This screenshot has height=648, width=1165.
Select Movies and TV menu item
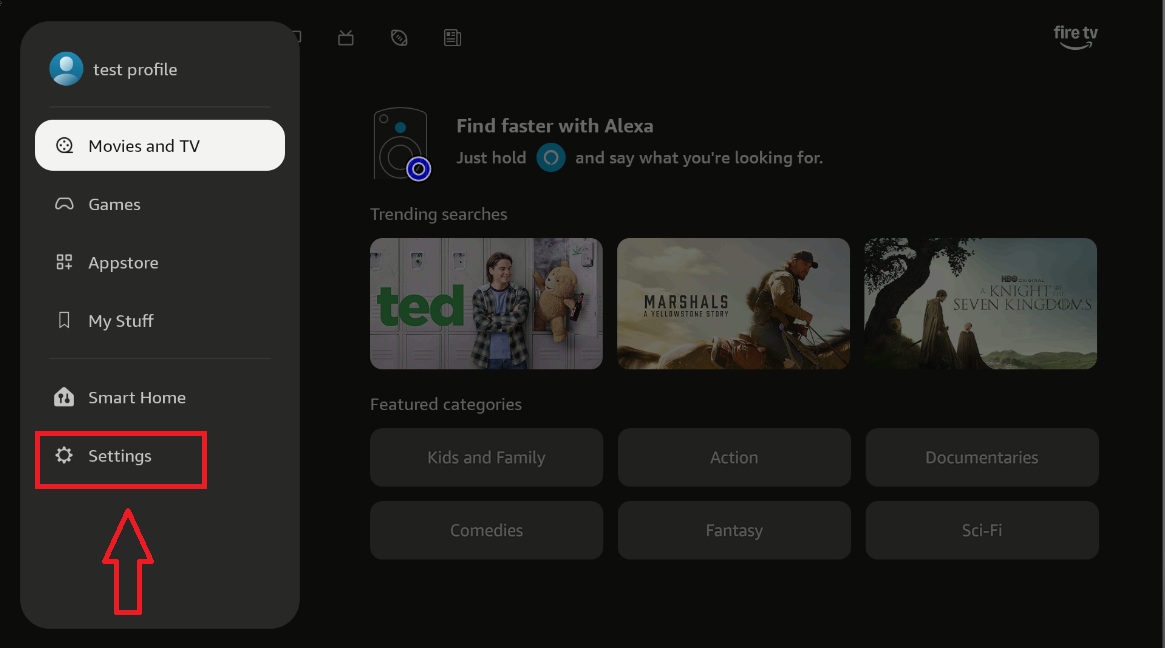pos(160,146)
